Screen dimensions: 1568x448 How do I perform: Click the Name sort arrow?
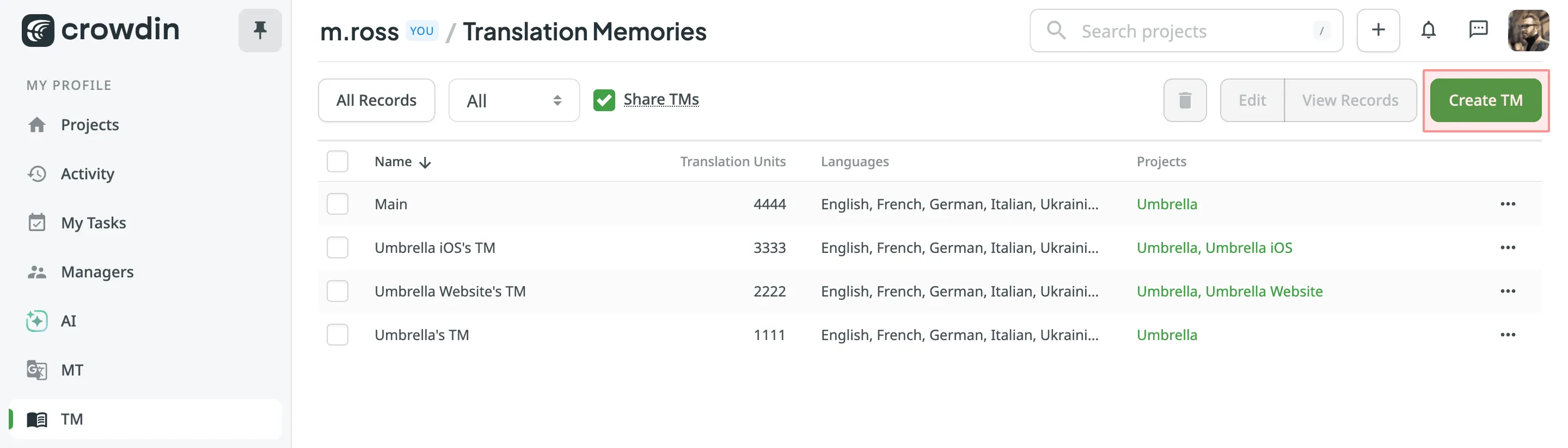(425, 162)
